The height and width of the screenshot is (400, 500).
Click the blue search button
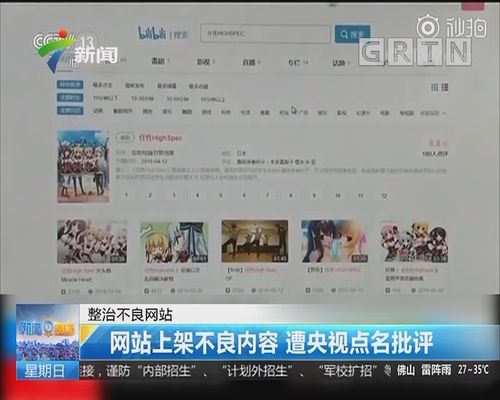coord(352,34)
